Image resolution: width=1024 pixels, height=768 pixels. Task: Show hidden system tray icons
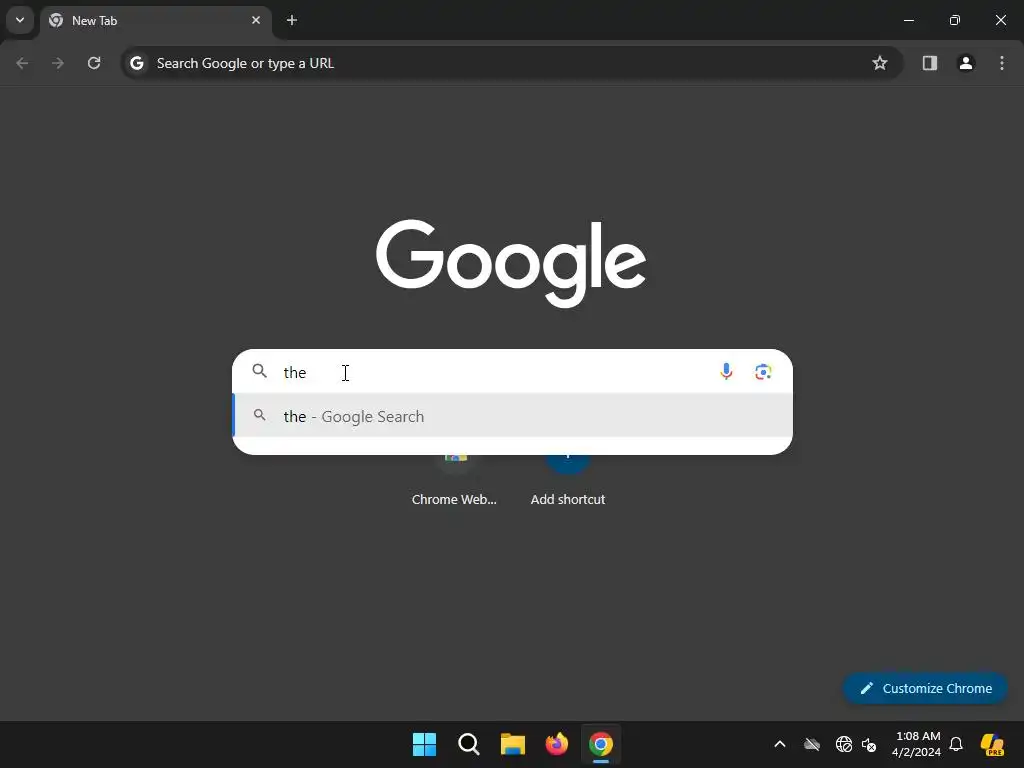pyautogui.click(x=780, y=744)
